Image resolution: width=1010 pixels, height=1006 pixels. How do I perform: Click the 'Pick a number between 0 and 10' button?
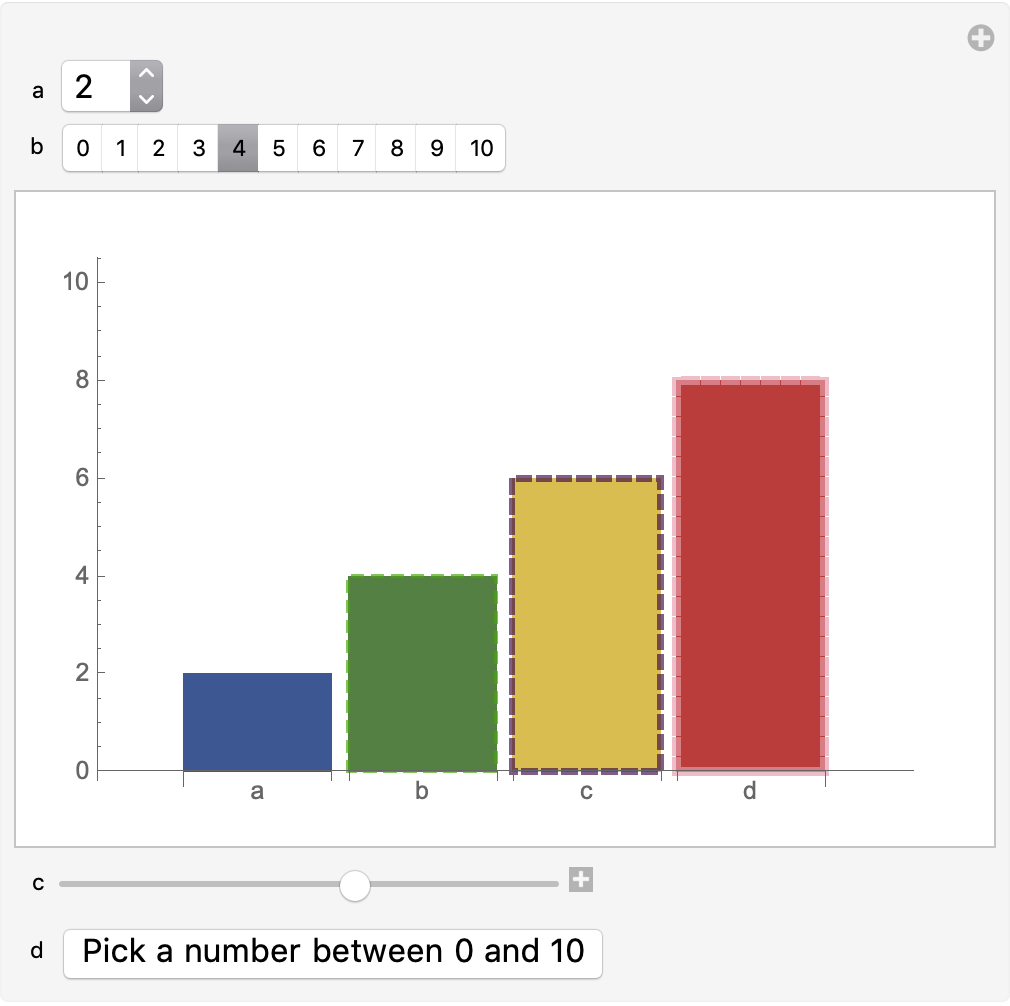(333, 953)
